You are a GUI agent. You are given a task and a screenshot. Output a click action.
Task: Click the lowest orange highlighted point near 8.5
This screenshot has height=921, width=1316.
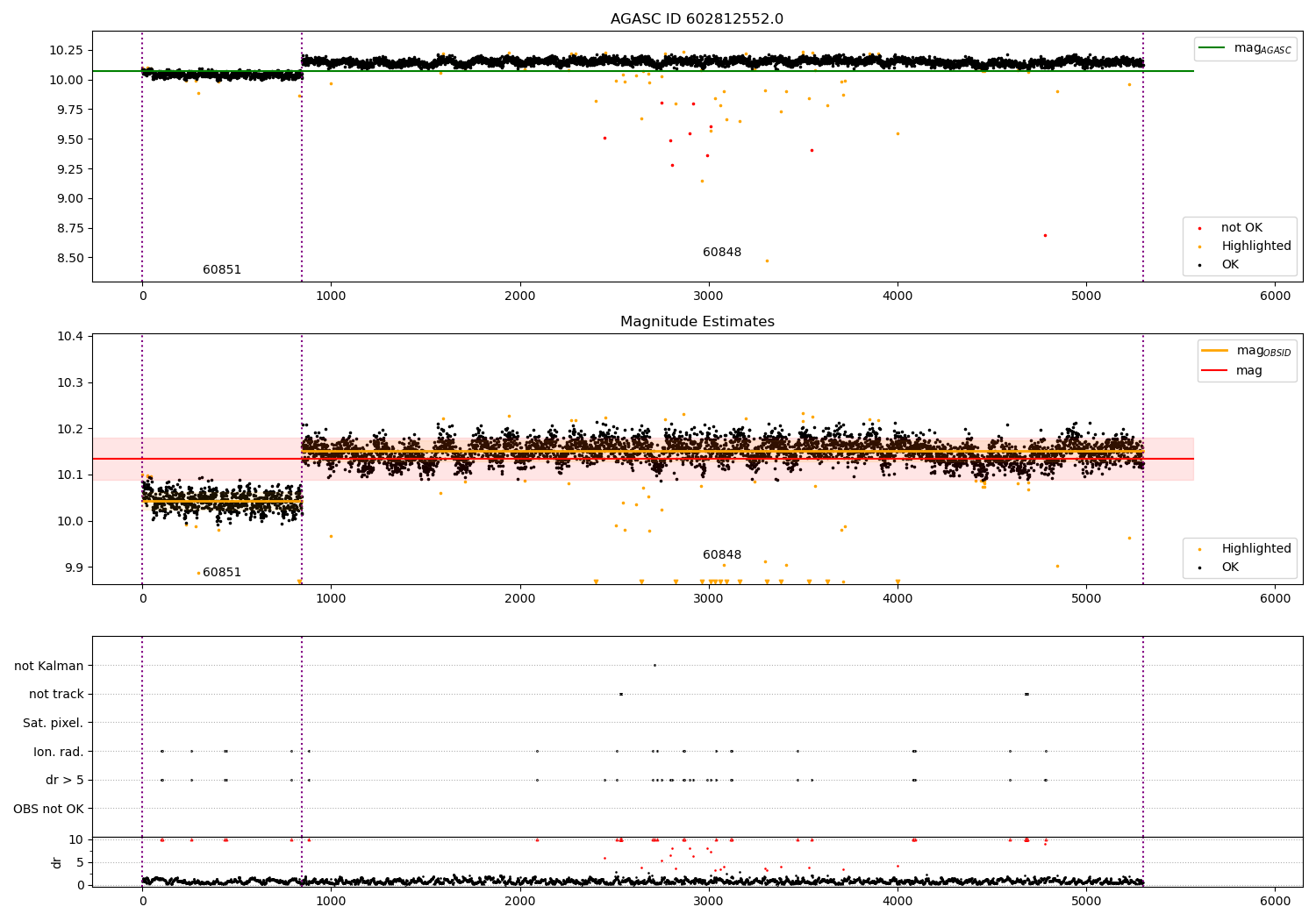click(x=767, y=261)
